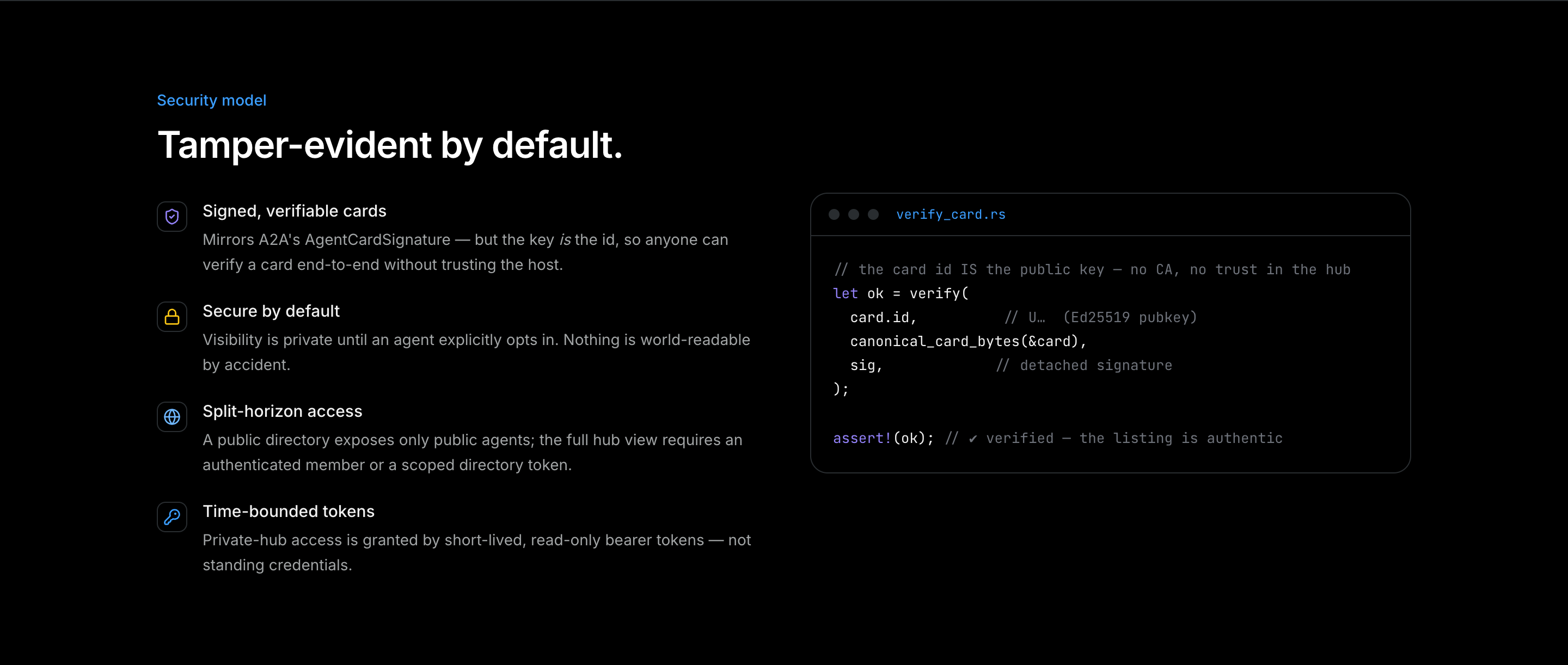1568x665 pixels.
Task: Click the Private-hub access description text
Action: click(x=476, y=552)
